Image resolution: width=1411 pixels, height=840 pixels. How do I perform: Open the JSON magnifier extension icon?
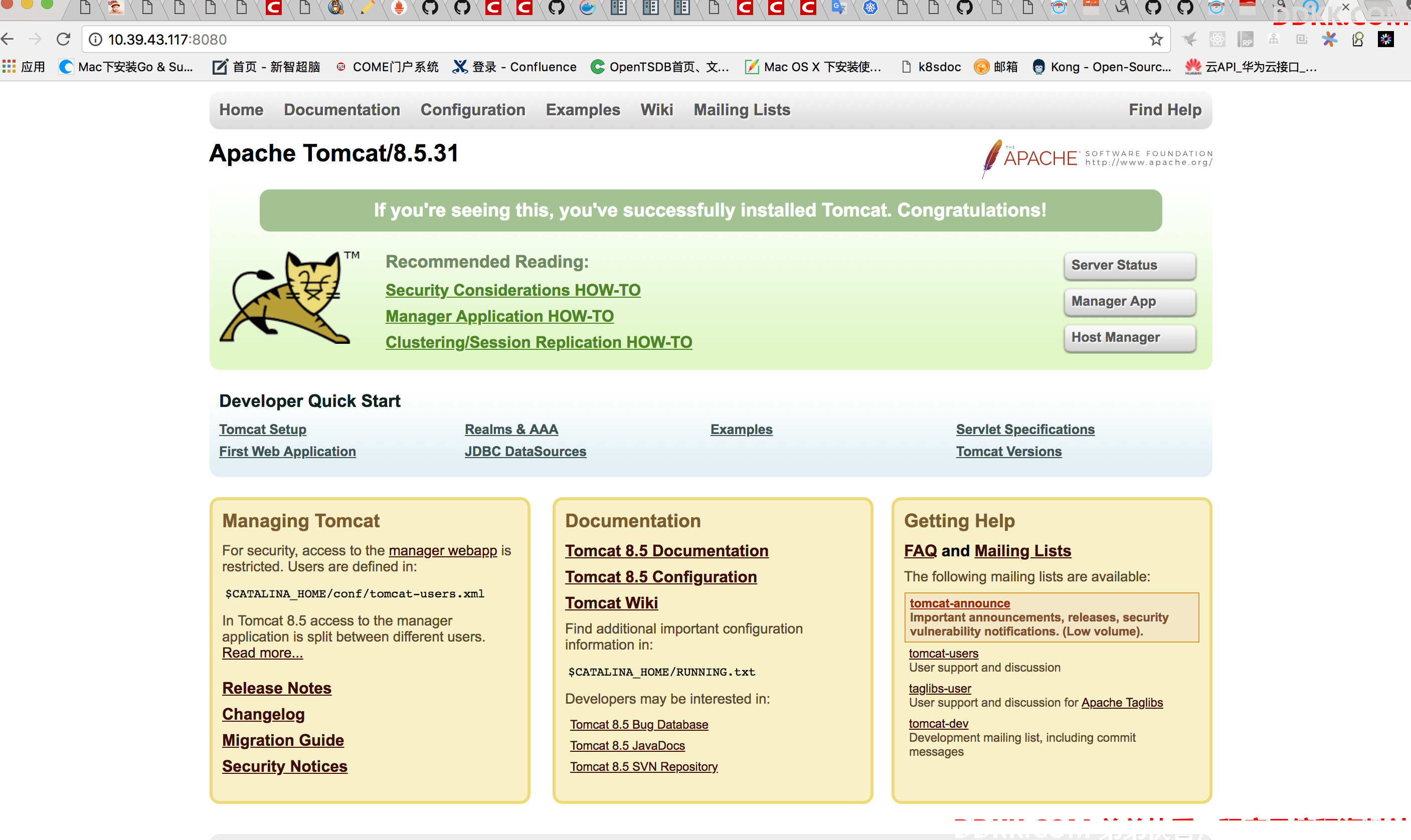coord(1358,39)
